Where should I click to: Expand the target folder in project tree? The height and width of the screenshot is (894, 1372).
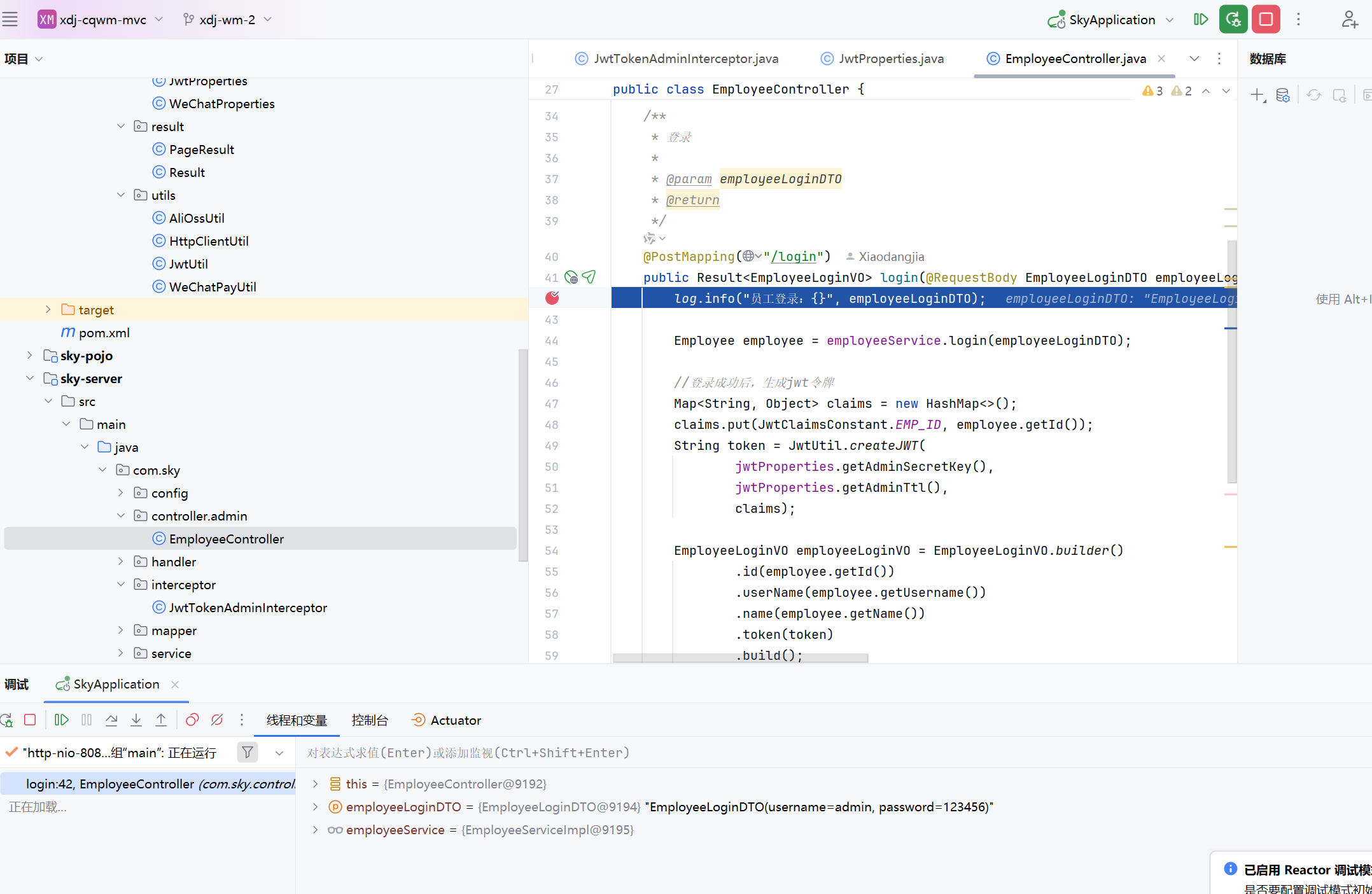pyautogui.click(x=48, y=309)
